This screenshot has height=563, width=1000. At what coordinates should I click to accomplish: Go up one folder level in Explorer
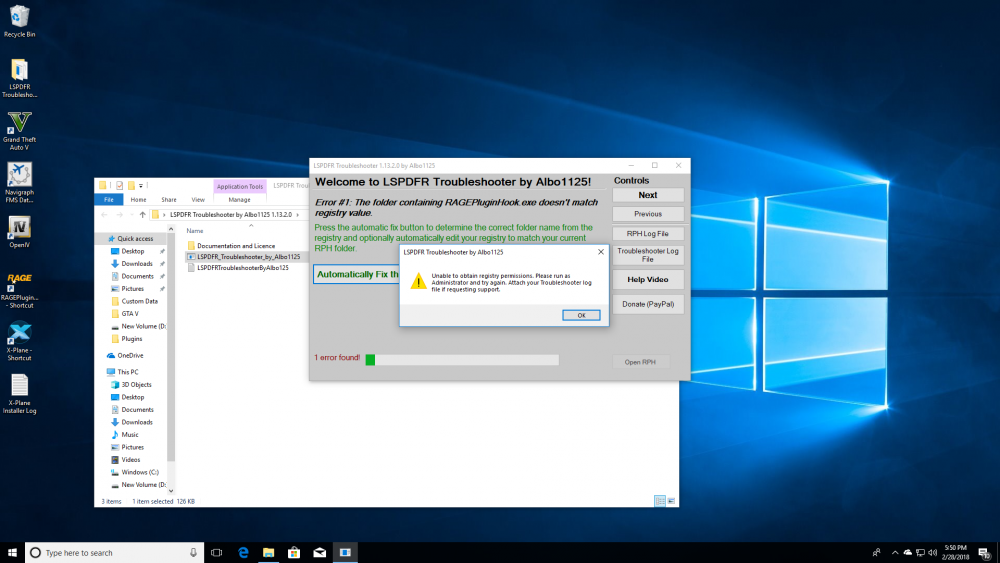pos(142,215)
